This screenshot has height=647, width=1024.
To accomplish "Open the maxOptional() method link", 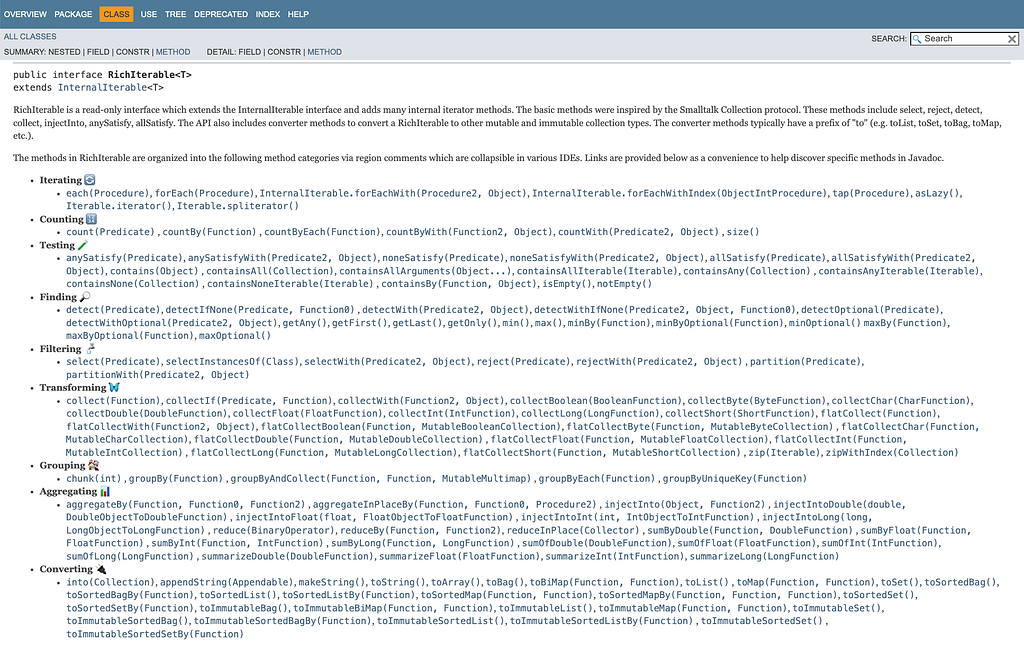I will [x=234, y=336].
